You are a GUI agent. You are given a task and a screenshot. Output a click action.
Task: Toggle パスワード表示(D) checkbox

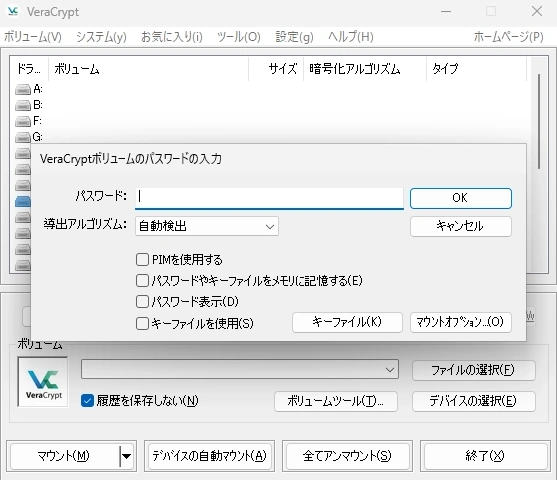(142, 302)
